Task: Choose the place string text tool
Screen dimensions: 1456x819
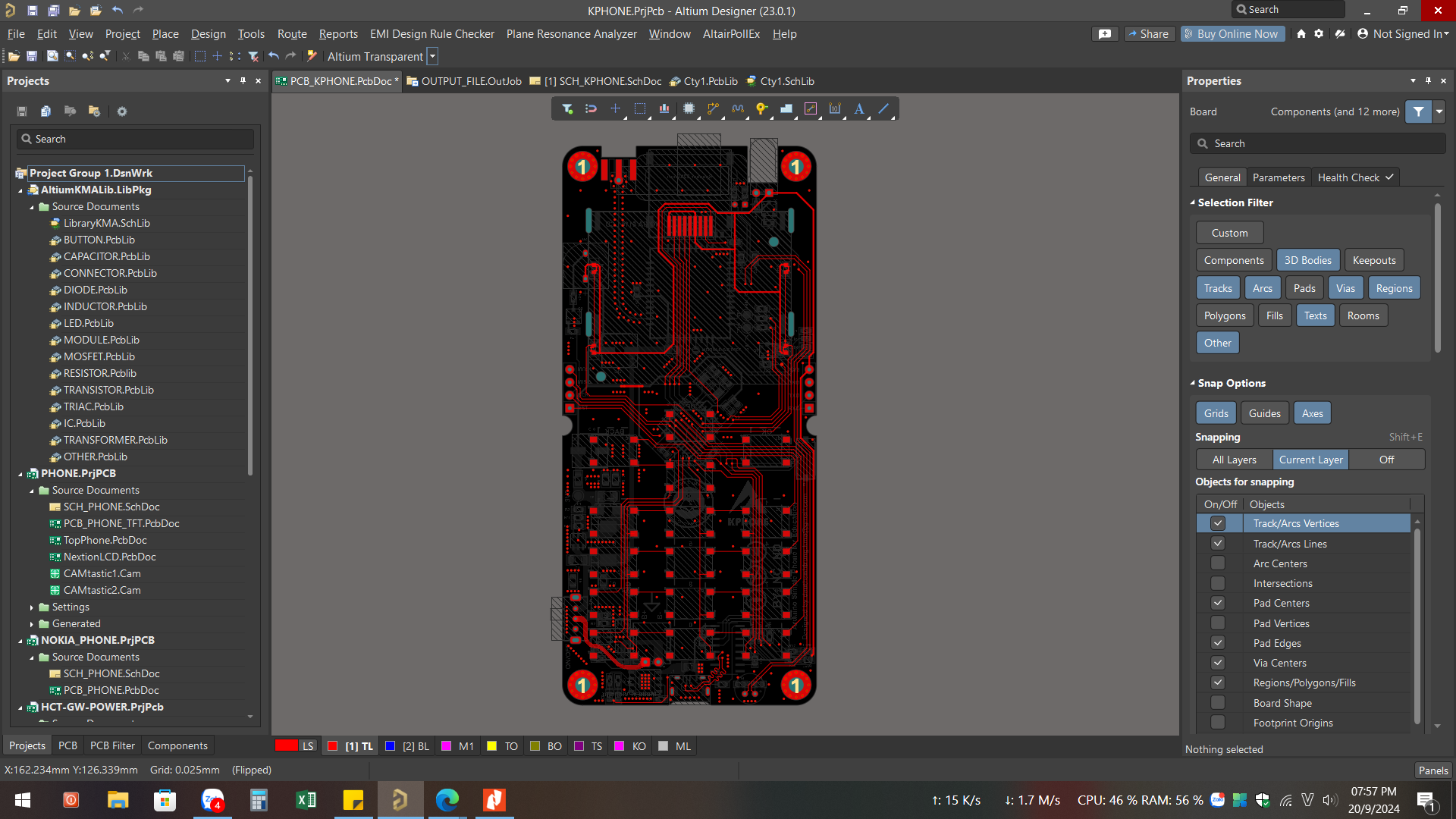Action: 858,108
